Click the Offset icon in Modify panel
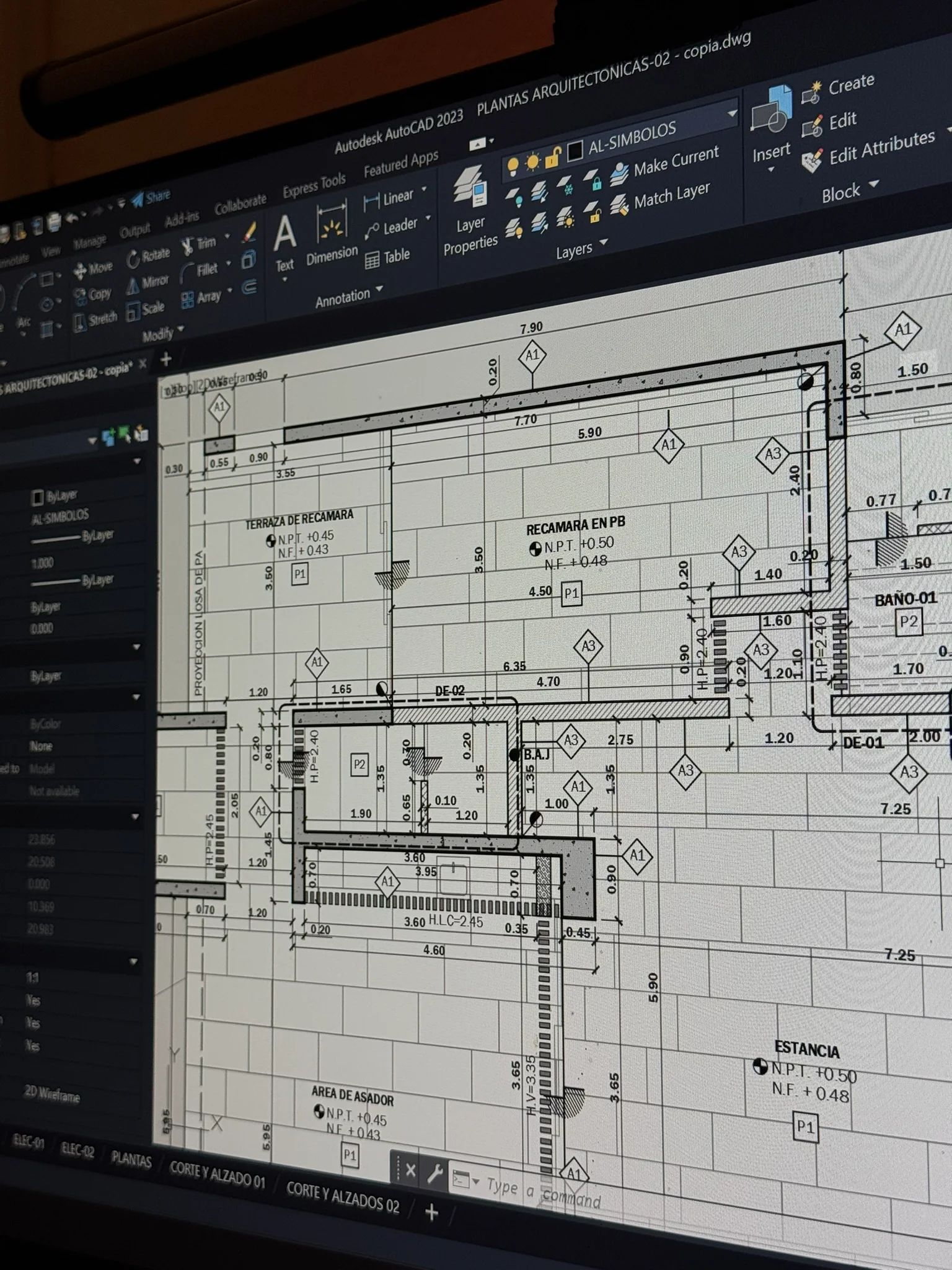This screenshot has width=952, height=1270. [249, 286]
